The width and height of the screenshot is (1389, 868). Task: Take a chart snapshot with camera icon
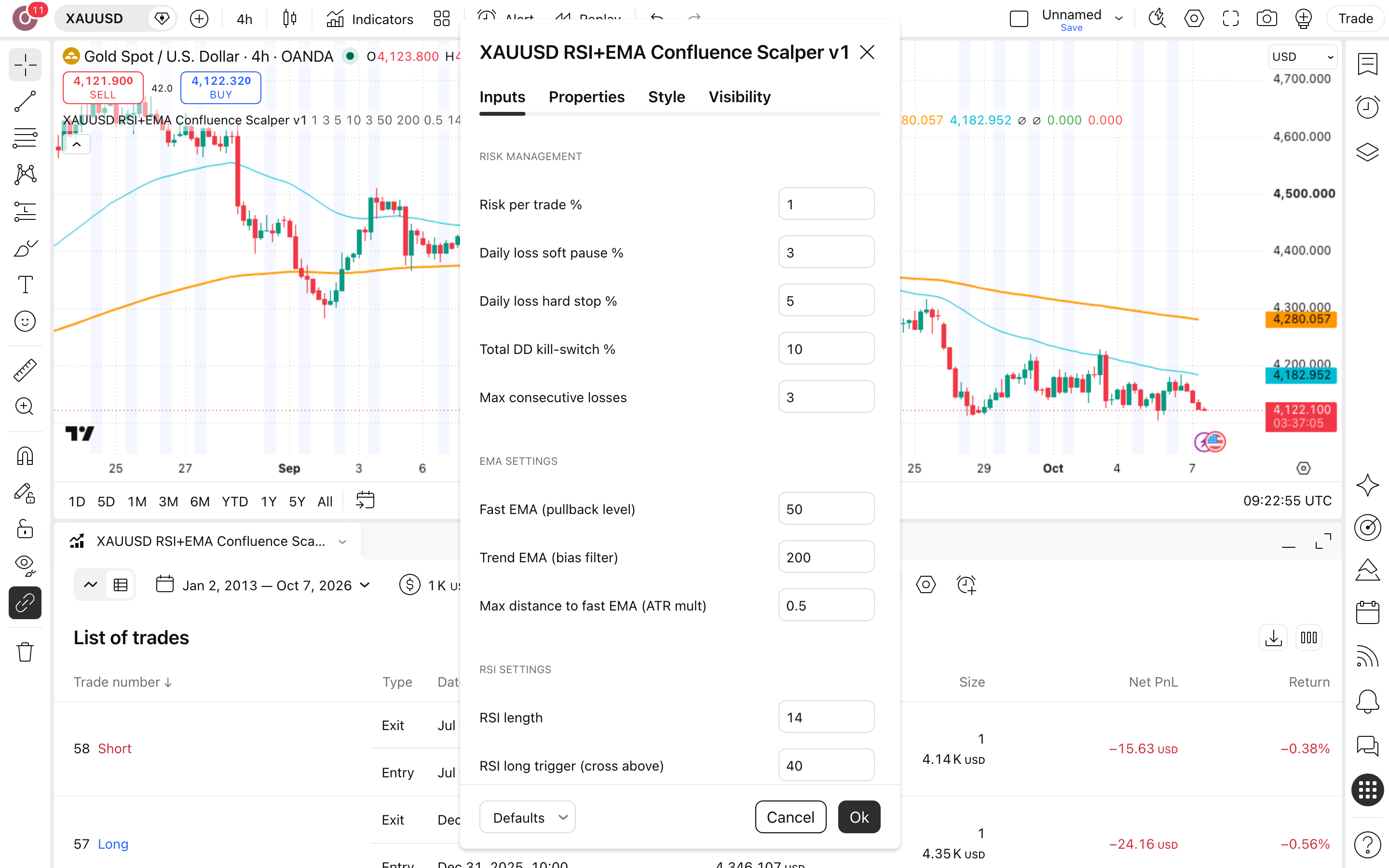click(x=1267, y=19)
